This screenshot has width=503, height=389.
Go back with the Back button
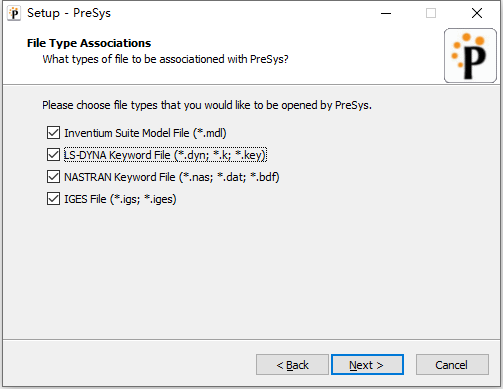[x=292, y=365]
